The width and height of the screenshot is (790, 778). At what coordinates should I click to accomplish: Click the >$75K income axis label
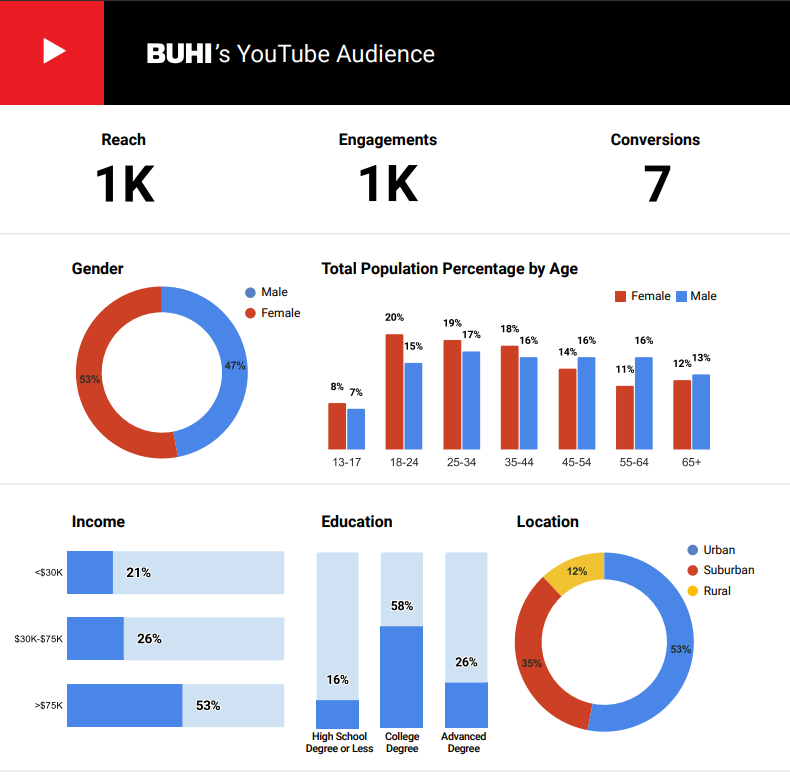(49, 705)
